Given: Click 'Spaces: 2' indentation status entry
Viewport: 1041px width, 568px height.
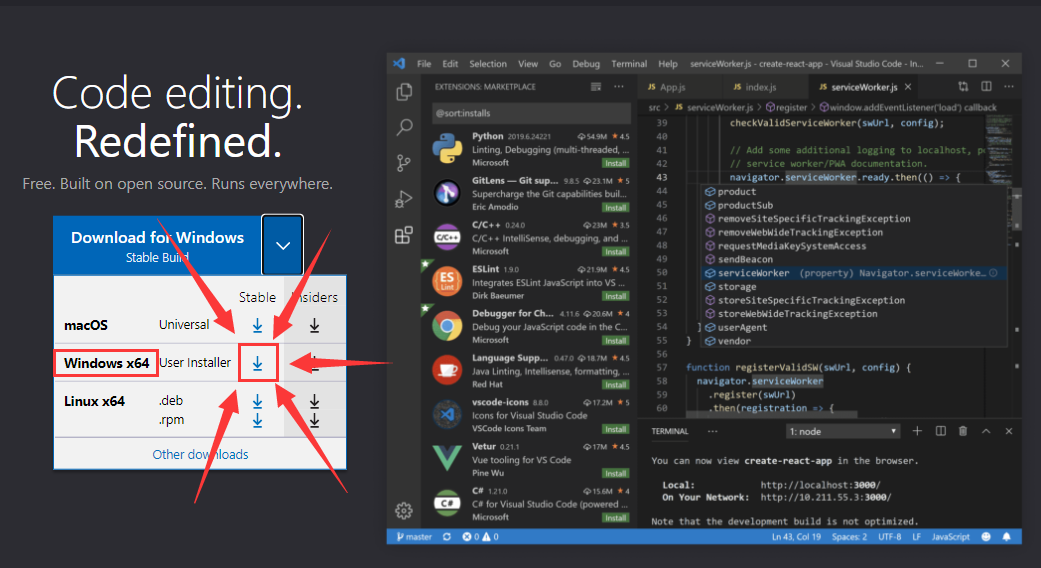Looking at the screenshot, I should pyautogui.click(x=849, y=537).
